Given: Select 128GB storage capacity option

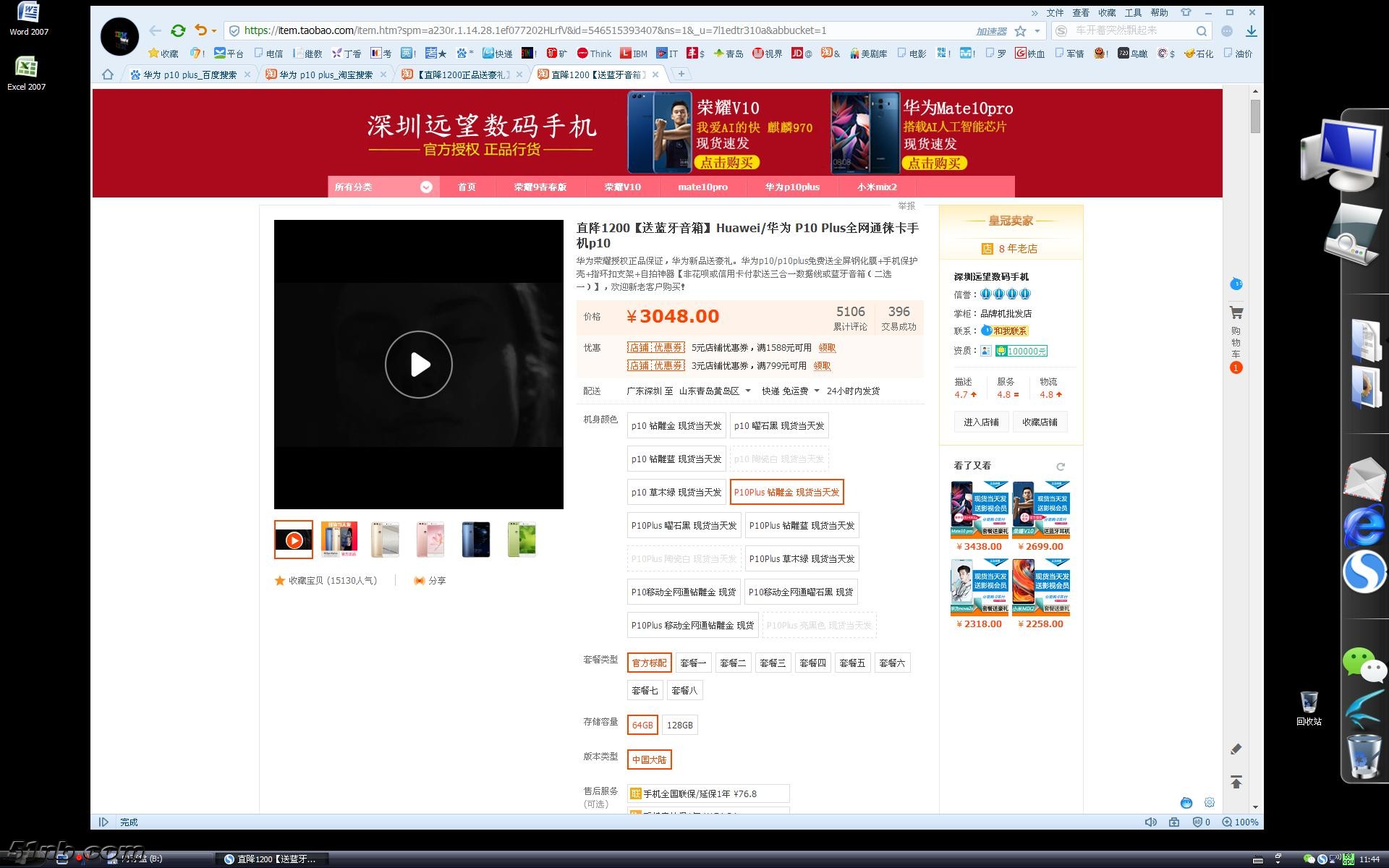Looking at the screenshot, I should (x=679, y=725).
